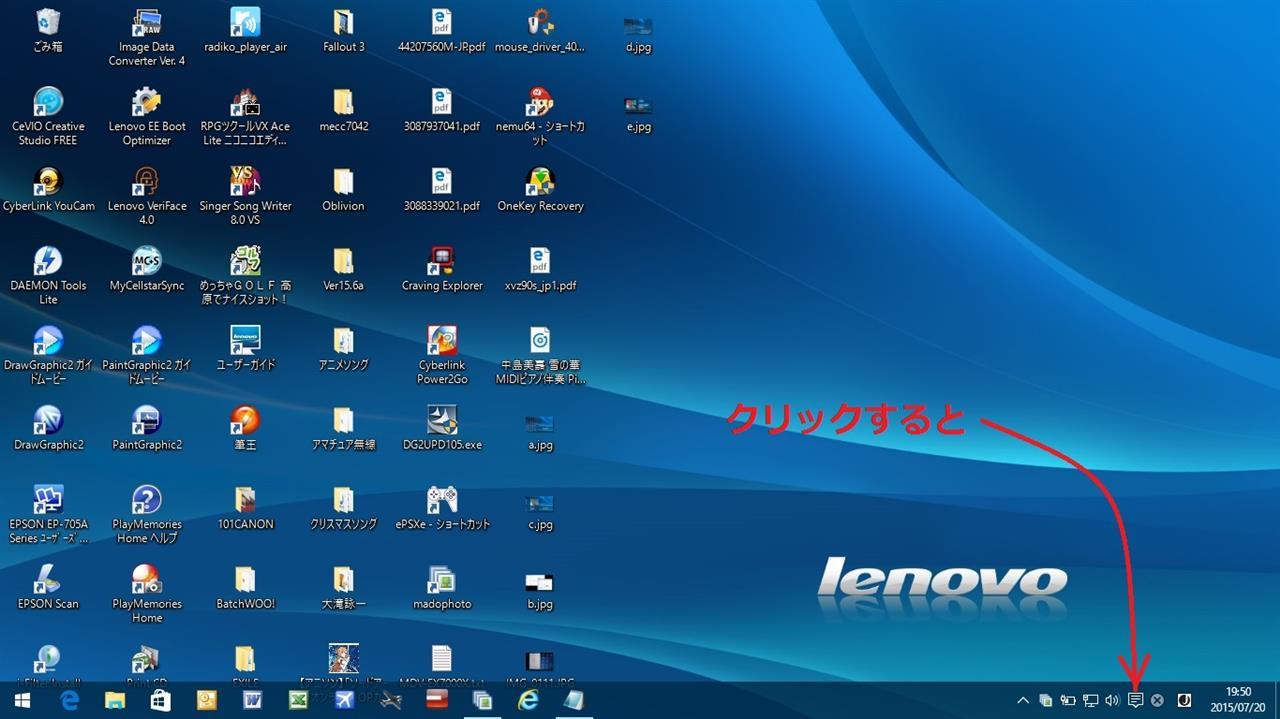Show hidden system tray icons
The height and width of the screenshot is (719, 1280).
pos(1023,701)
